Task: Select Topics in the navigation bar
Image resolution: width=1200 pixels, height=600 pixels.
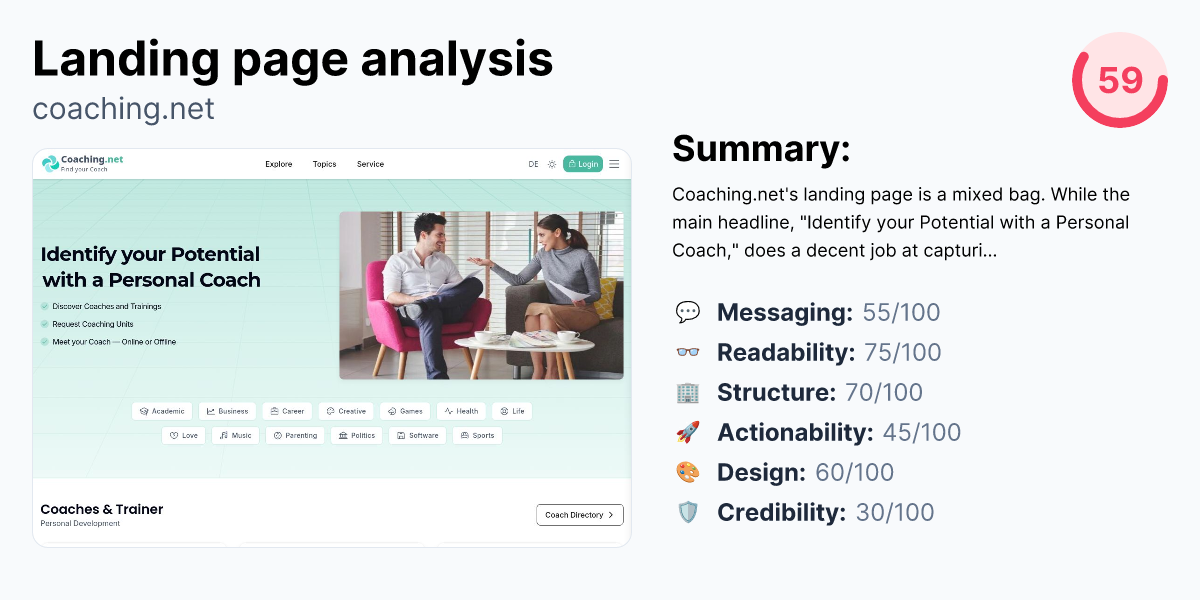Action: coord(324,164)
